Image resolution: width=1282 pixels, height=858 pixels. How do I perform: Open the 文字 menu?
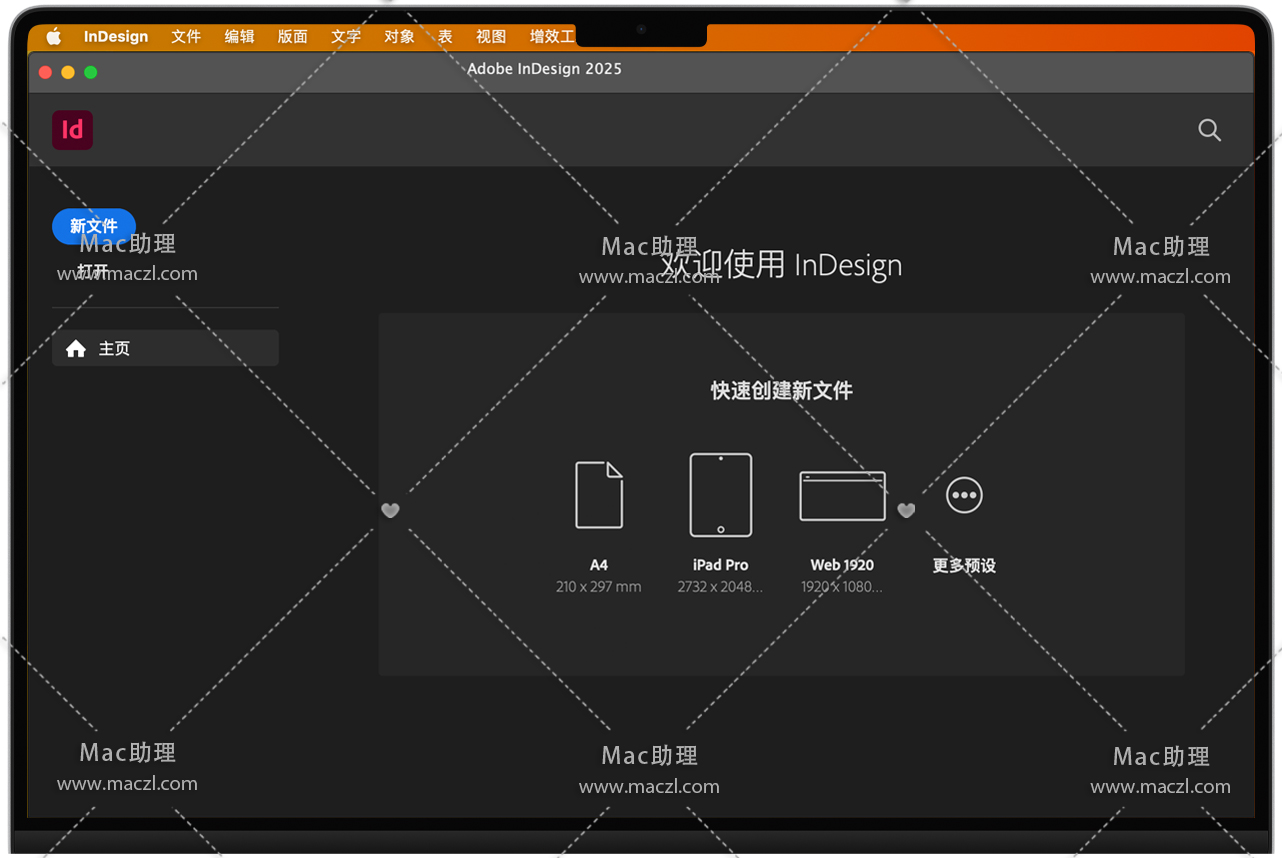[346, 37]
